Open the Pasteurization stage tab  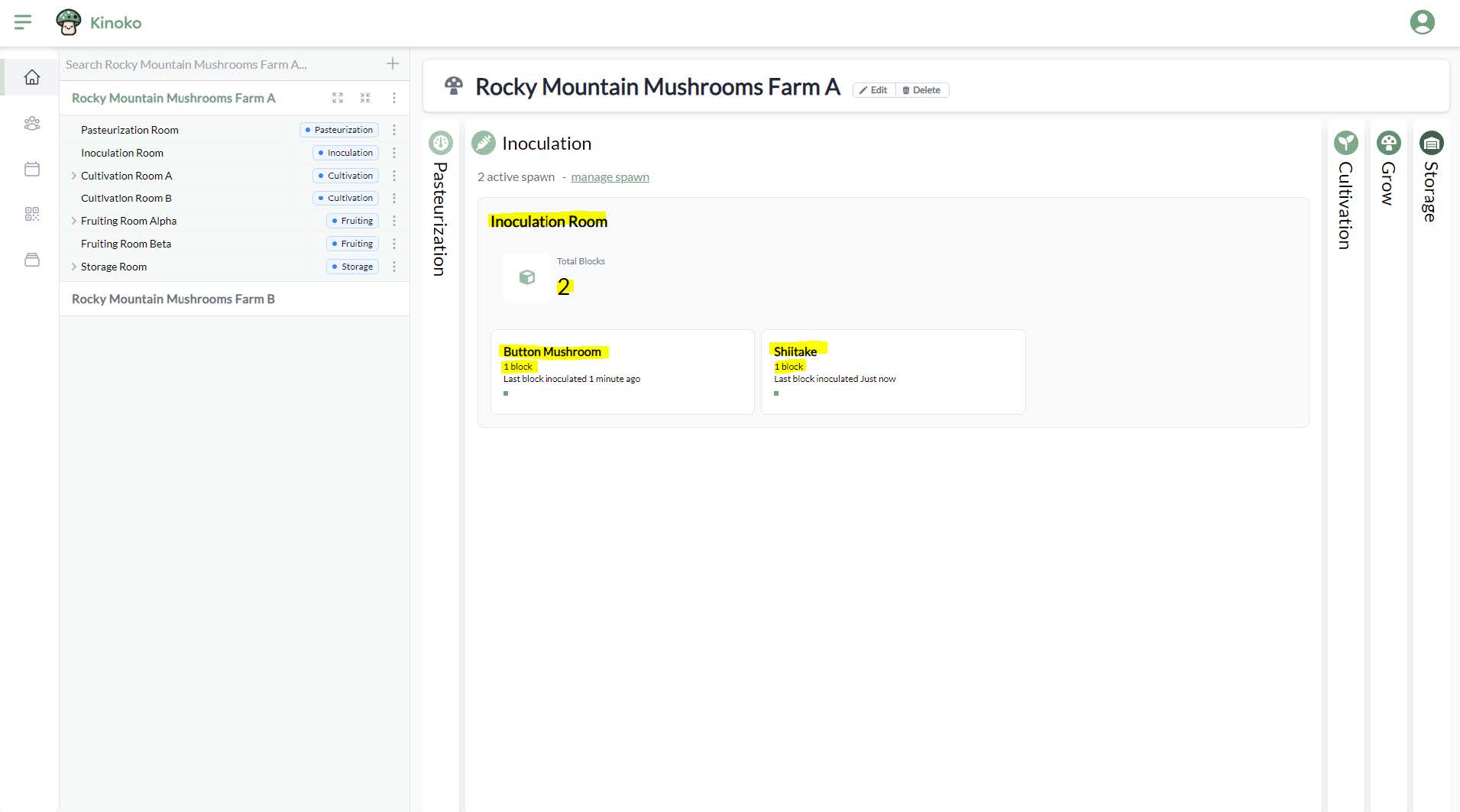pos(441,206)
